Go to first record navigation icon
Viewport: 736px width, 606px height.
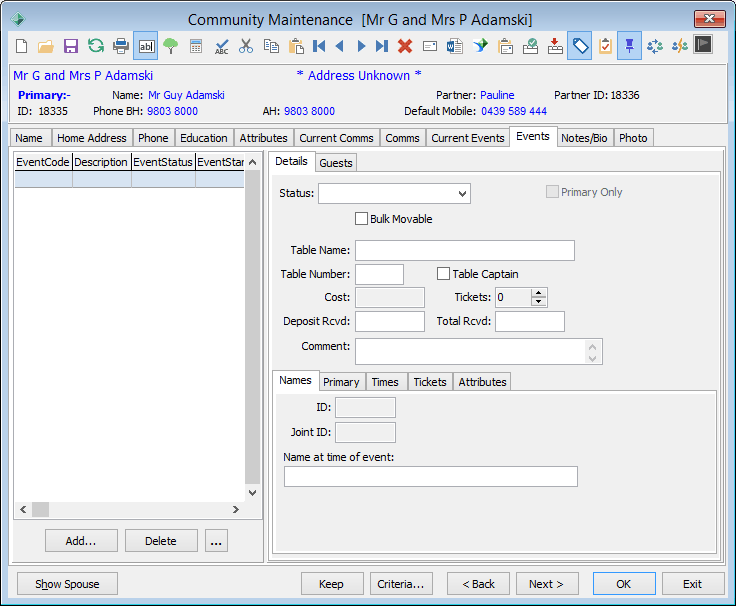click(319, 46)
